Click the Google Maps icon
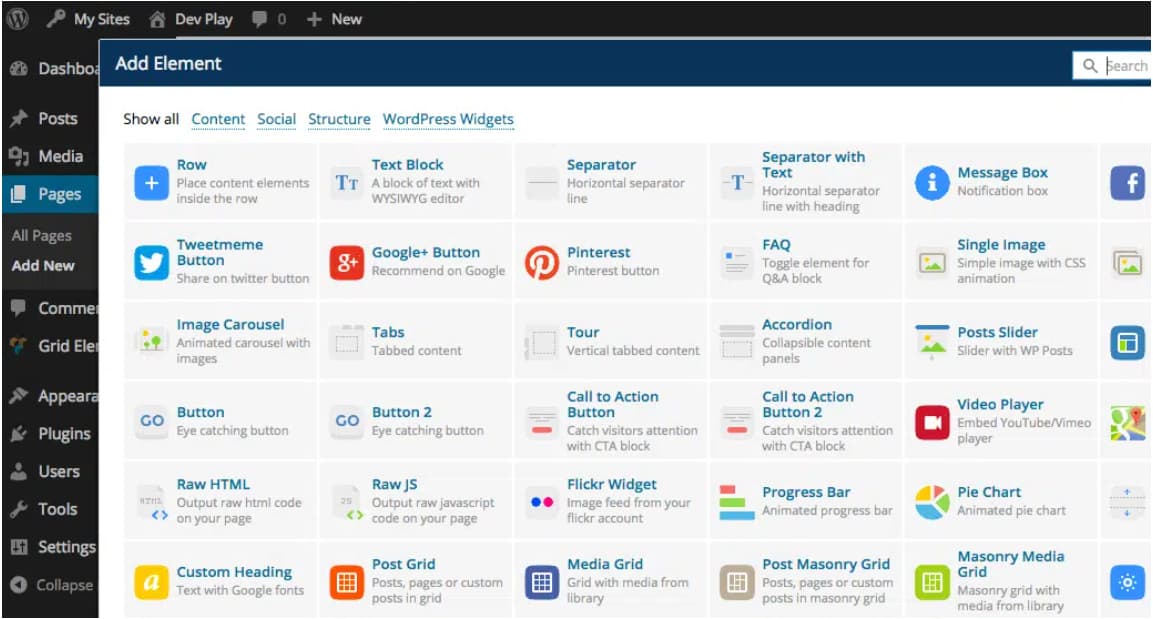Image resolution: width=1153 pixels, height=619 pixels. [x=1127, y=422]
